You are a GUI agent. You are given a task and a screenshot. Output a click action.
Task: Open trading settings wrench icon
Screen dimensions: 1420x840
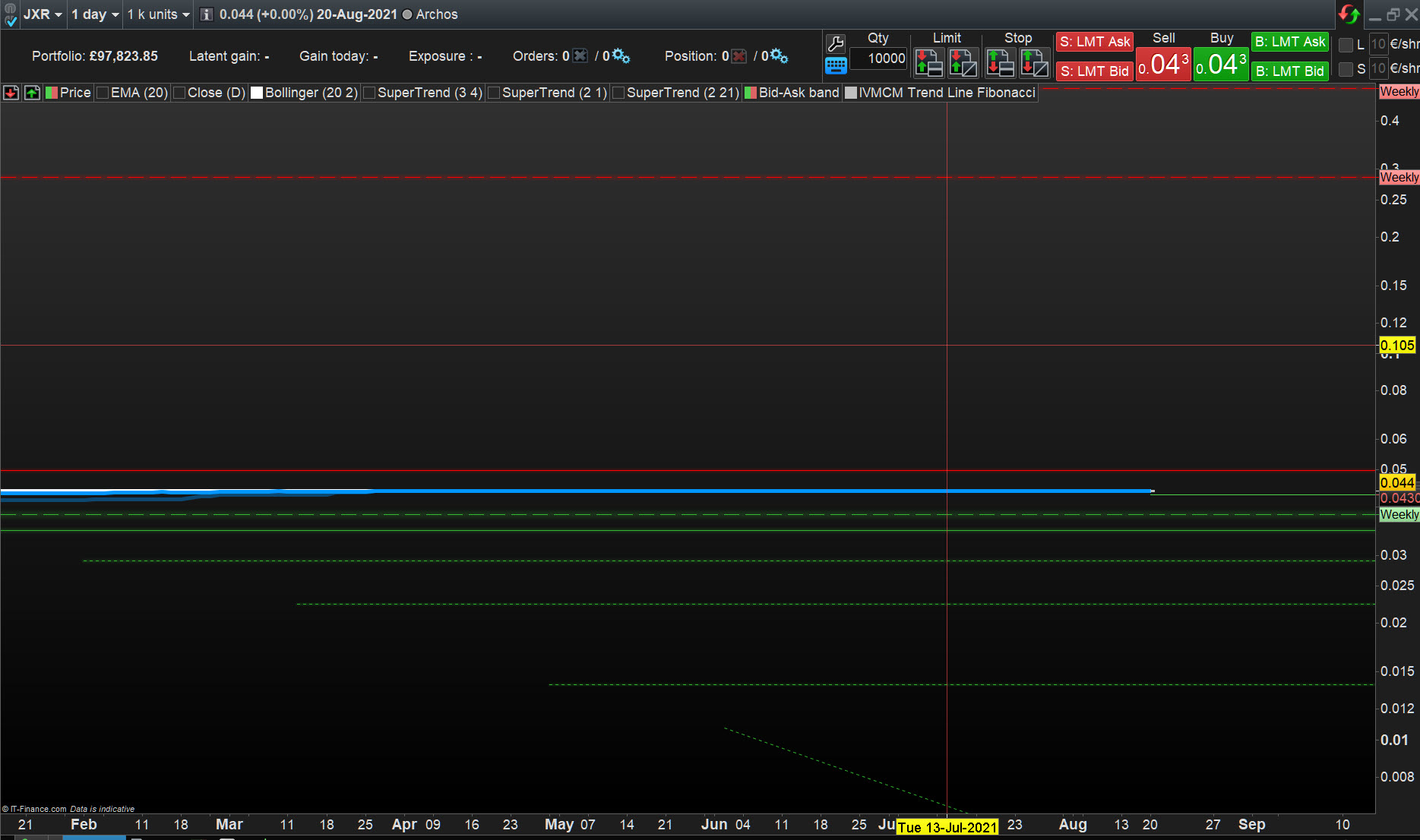(835, 43)
